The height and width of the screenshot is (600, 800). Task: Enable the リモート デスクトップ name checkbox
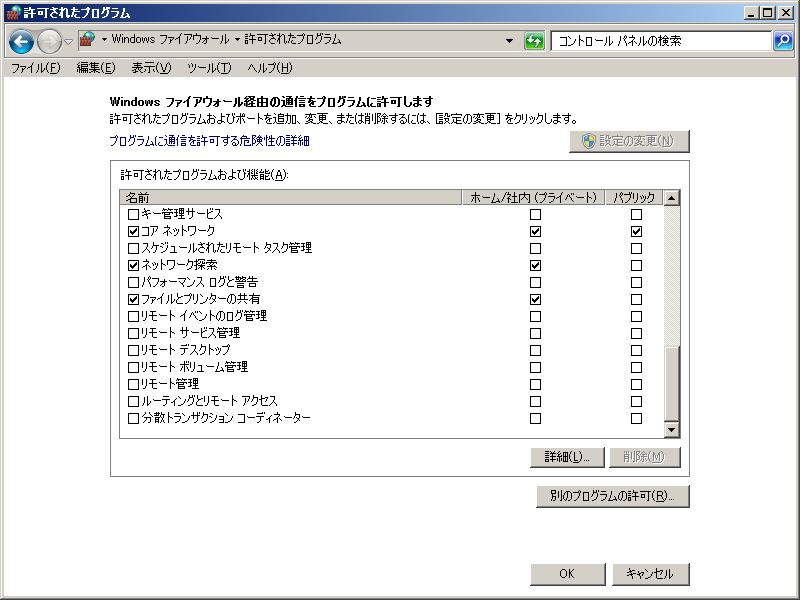coord(133,351)
